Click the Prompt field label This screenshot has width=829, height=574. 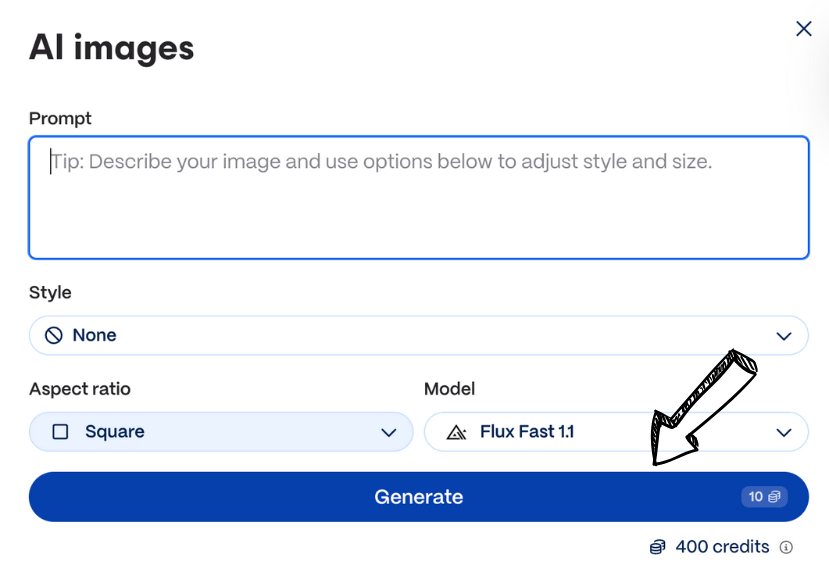point(60,118)
